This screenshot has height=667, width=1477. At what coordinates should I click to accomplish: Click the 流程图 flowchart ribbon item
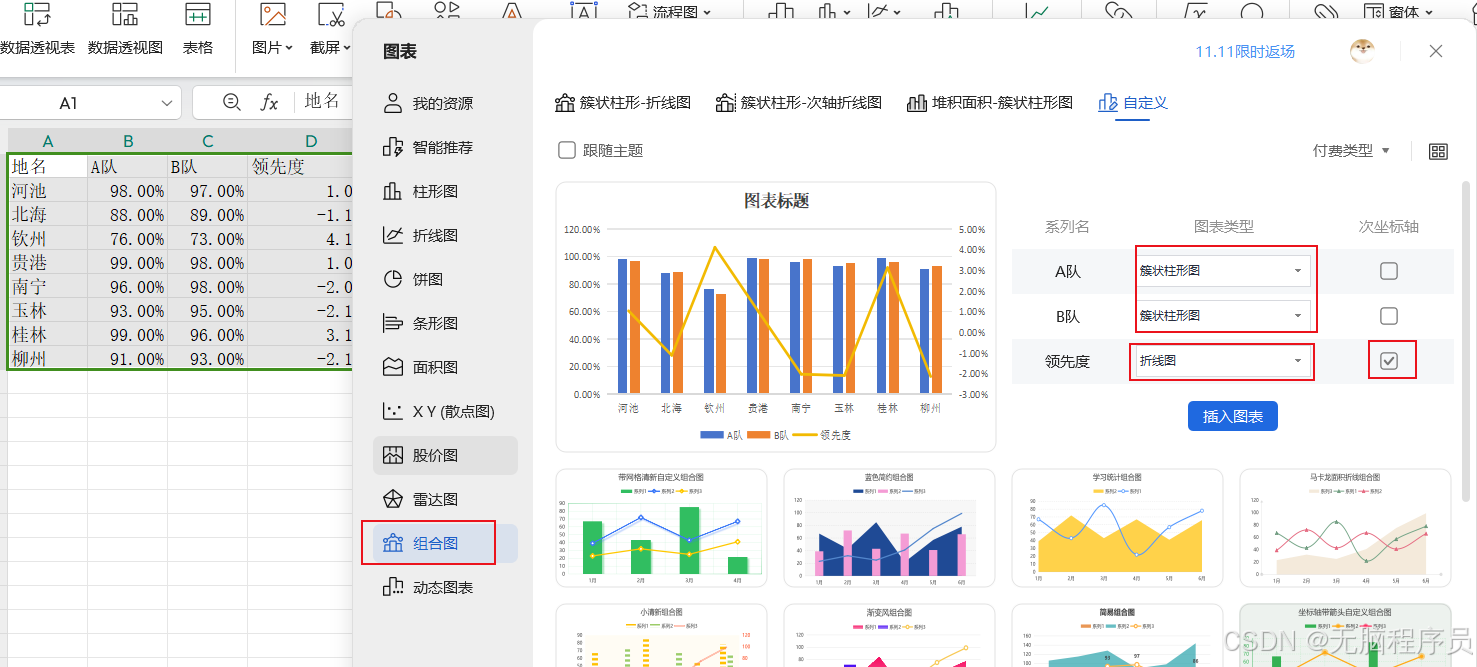(669, 12)
